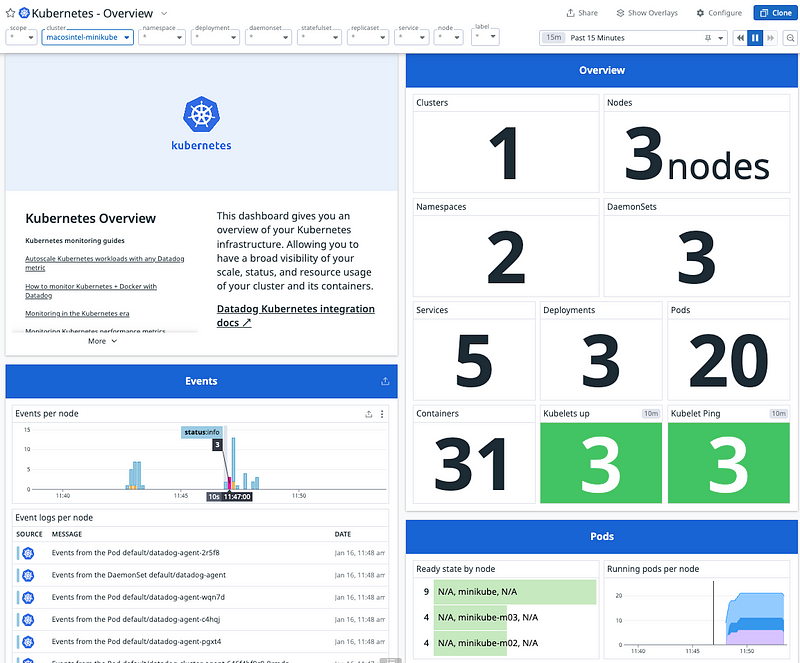The height and width of the screenshot is (663, 800).
Task: Open dashboard title dropdown chevron
Action: pos(163,14)
